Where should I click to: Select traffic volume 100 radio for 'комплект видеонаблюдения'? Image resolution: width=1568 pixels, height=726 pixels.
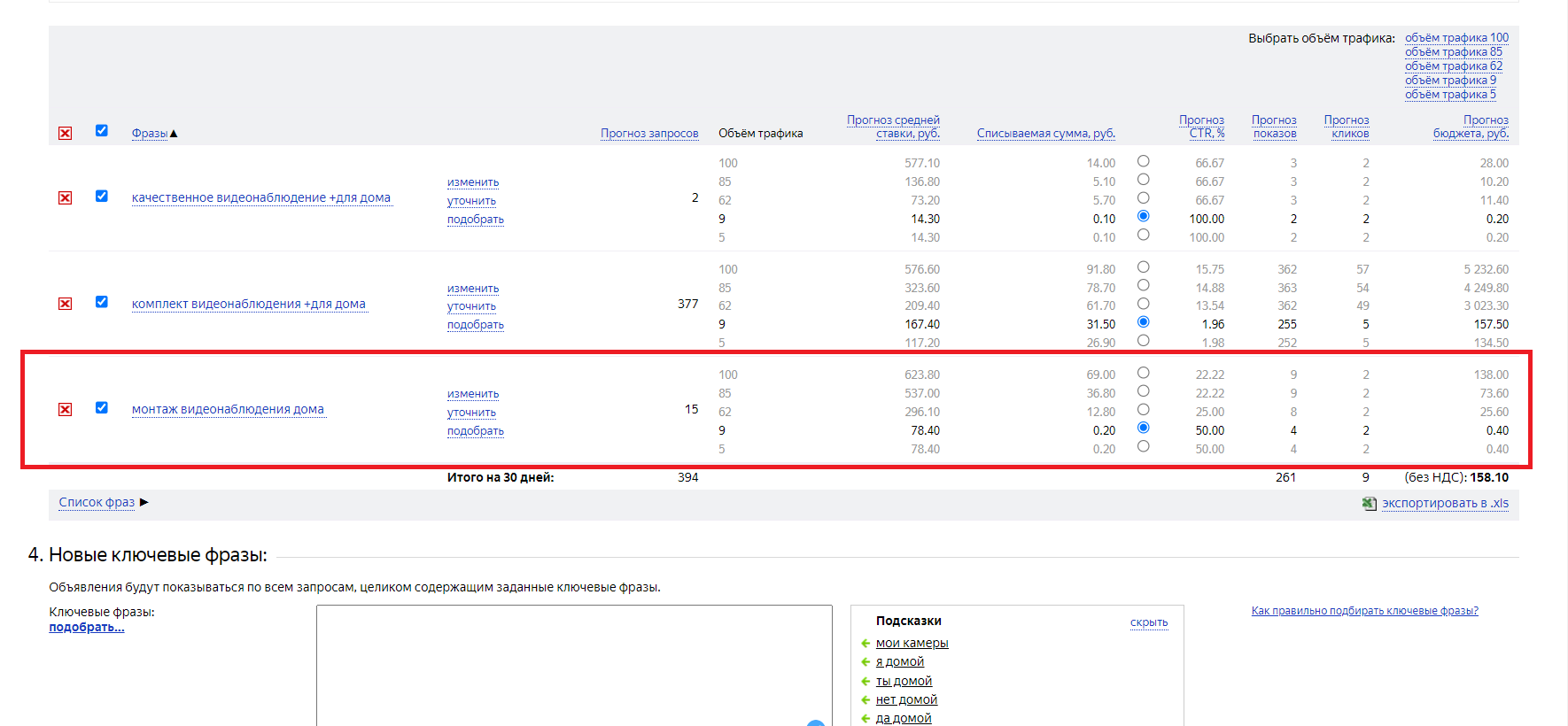[x=1144, y=267]
